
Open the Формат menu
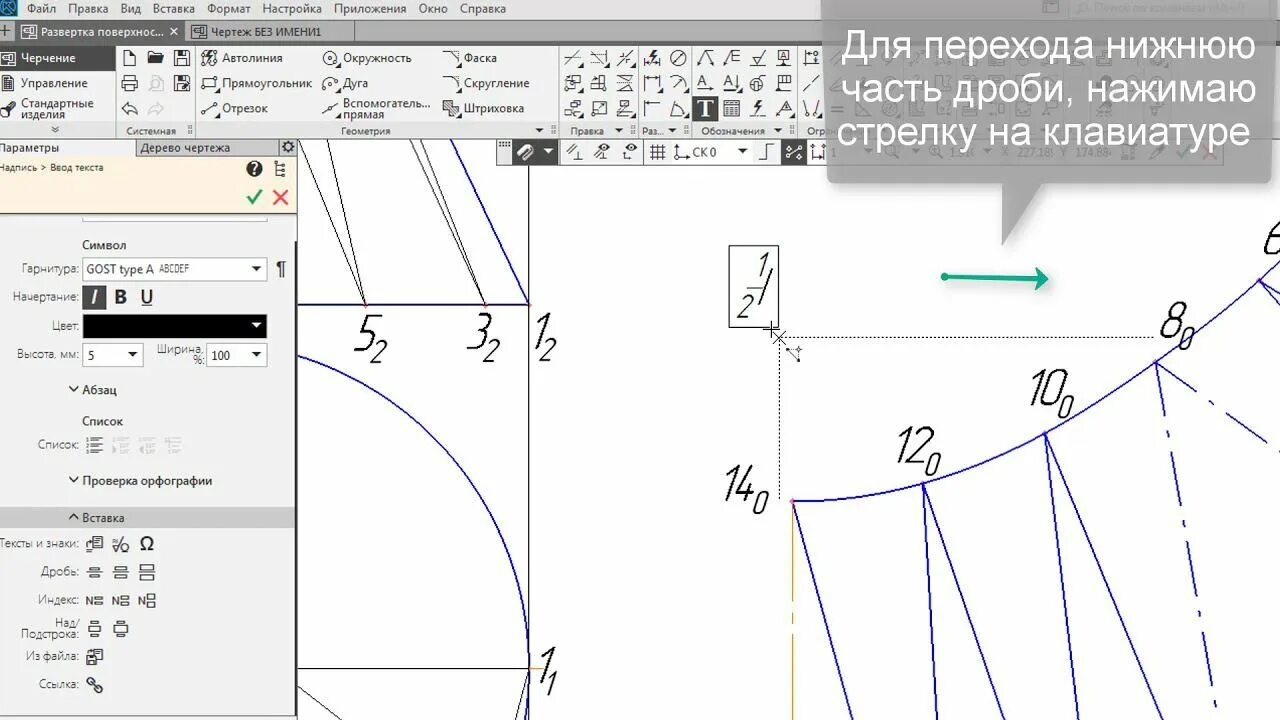click(x=228, y=9)
